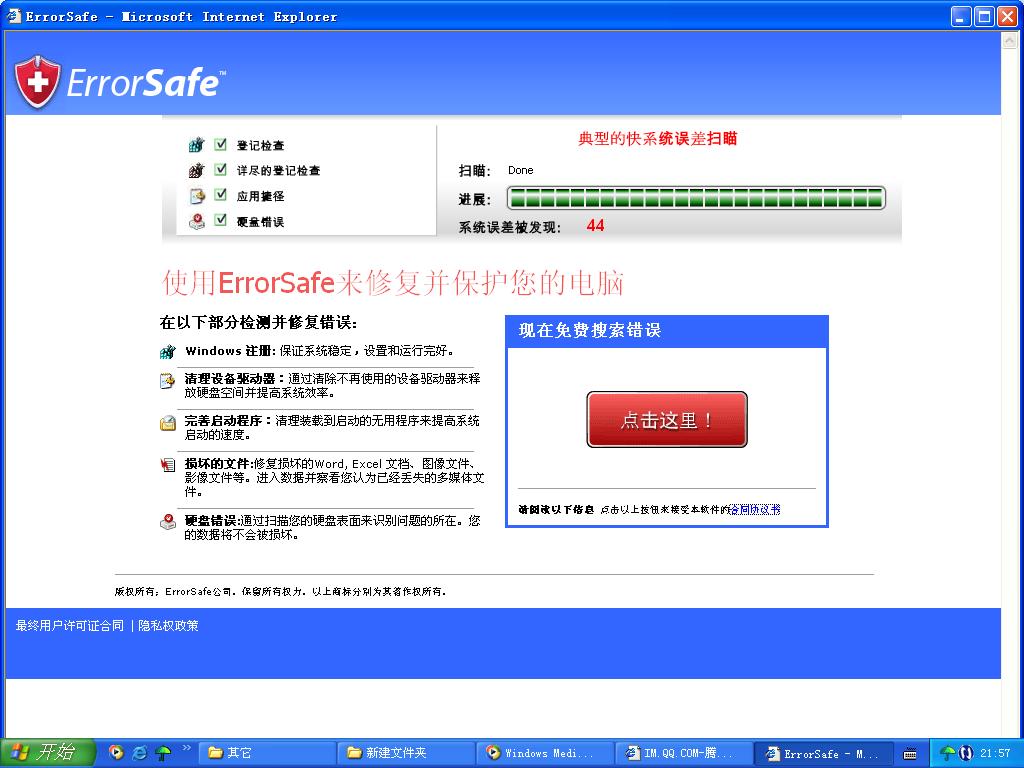Launch Windows Media Player from quick launch
Viewport: 1024px width, 768px height.
[116, 752]
